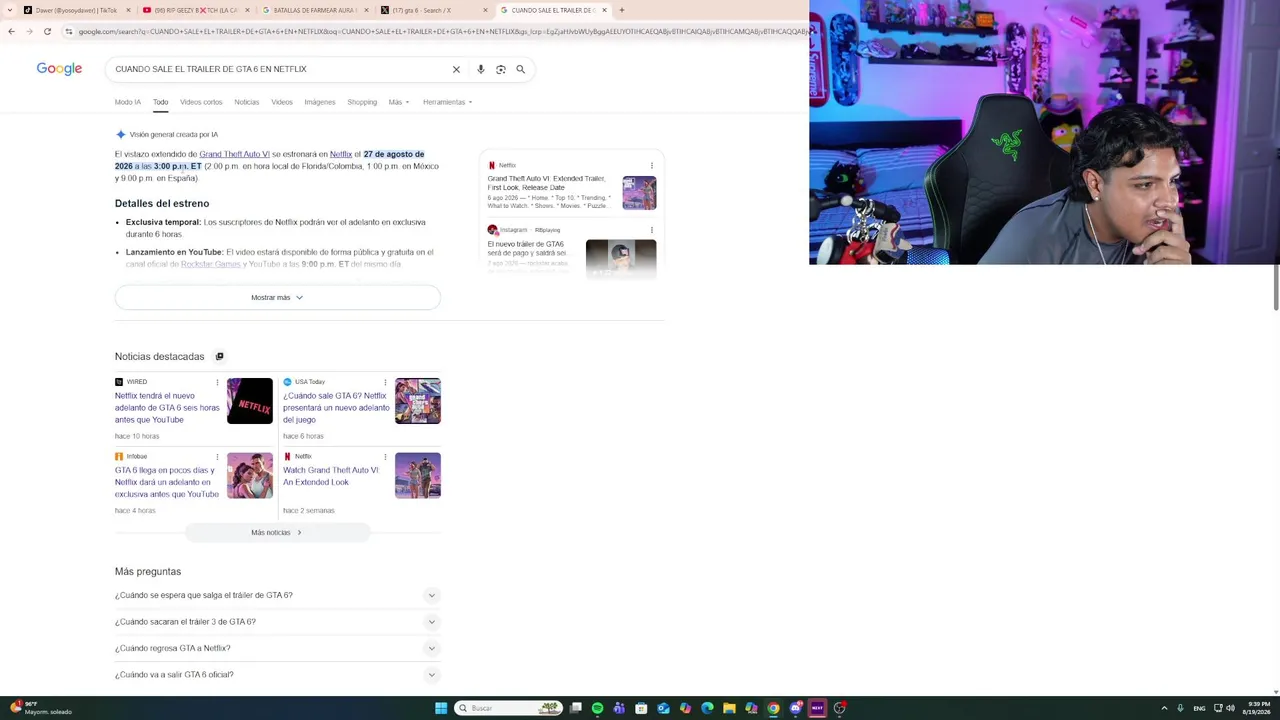Select the Videos search tab
This screenshot has height=720, width=1280.
tap(282, 102)
